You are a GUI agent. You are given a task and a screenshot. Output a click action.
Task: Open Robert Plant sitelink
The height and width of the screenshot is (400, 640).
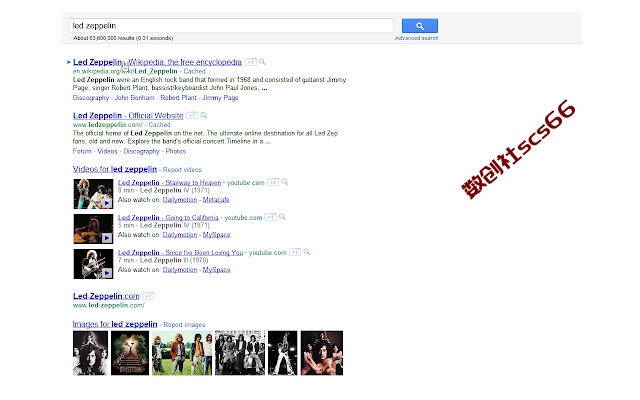[178, 98]
